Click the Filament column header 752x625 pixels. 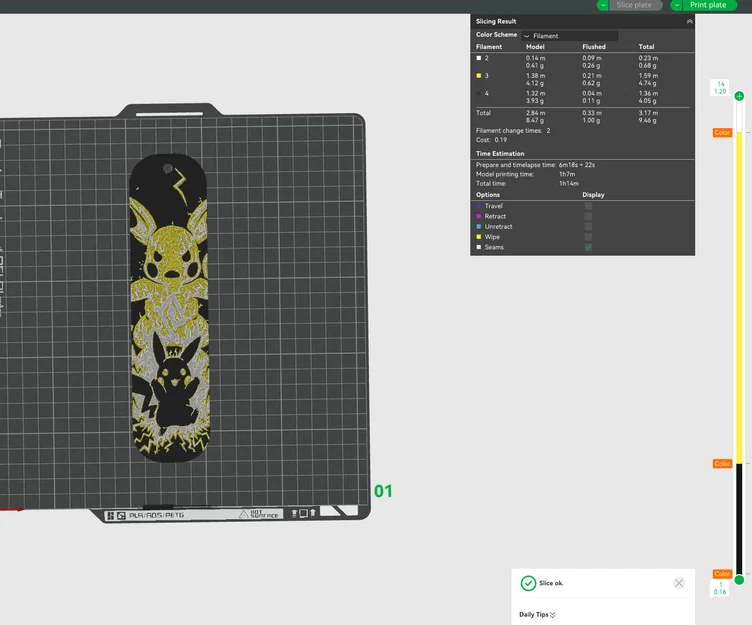click(x=489, y=47)
